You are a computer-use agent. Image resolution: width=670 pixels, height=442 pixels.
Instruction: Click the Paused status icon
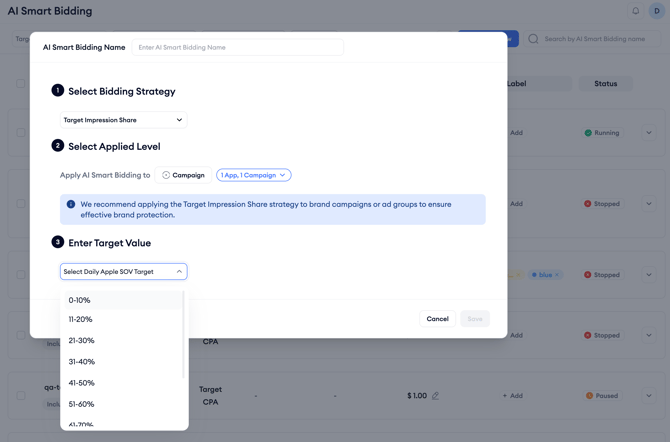coord(589,396)
